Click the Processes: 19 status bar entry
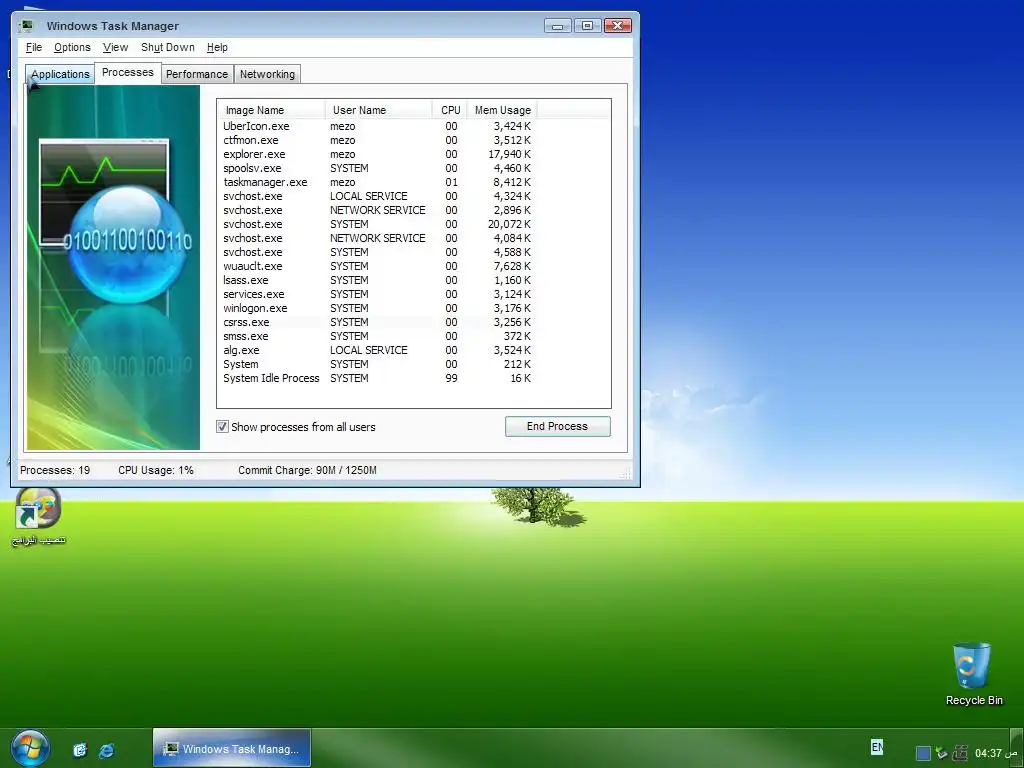The height and width of the screenshot is (768, 1024). pyautogui.click(x=55, y=470)
